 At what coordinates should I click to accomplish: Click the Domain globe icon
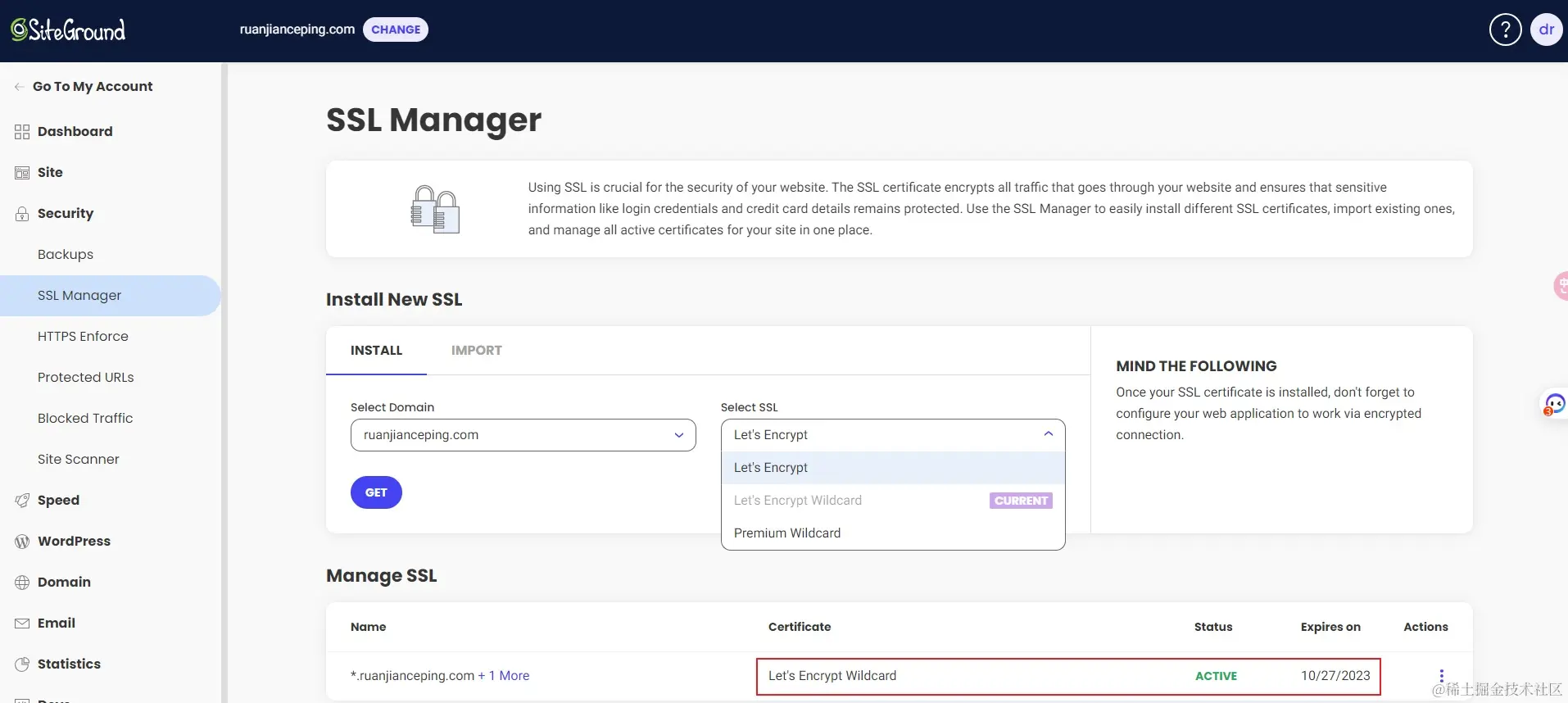[22, 583]
